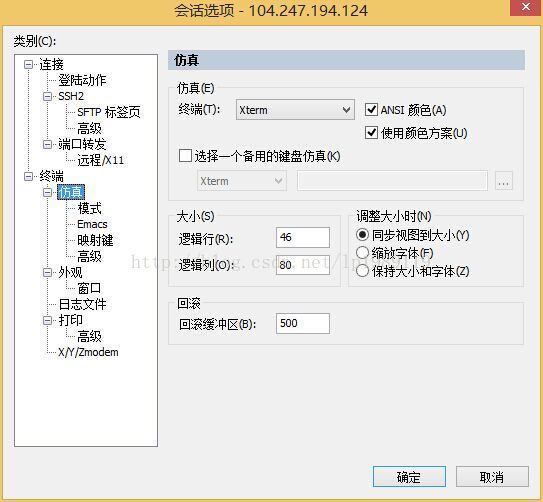Screen dimensions: 543x502
Task: Select 端口转发 tree item
Action: (82, 144)
